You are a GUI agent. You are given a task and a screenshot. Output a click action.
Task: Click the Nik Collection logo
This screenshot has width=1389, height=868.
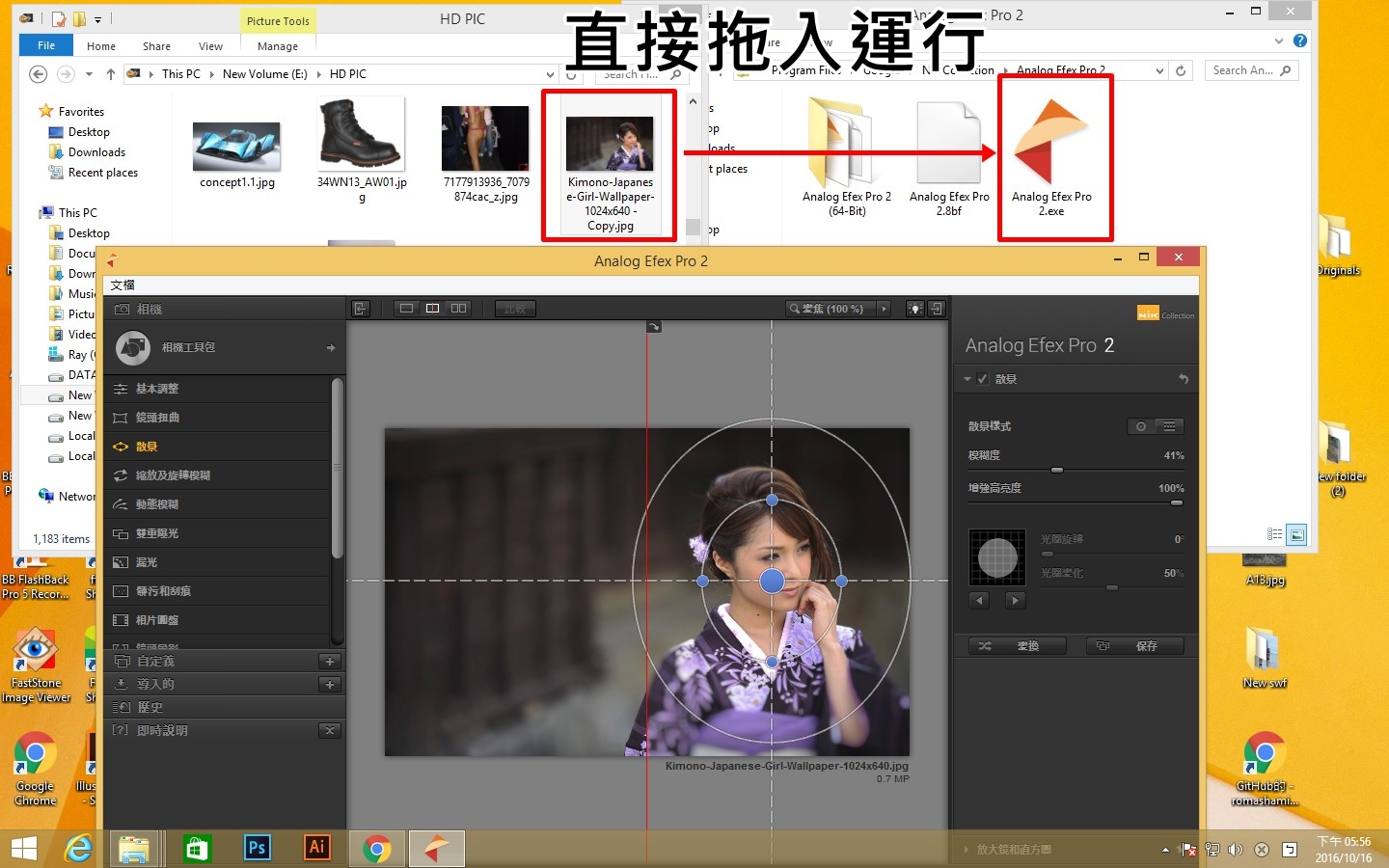[1165, 313]
